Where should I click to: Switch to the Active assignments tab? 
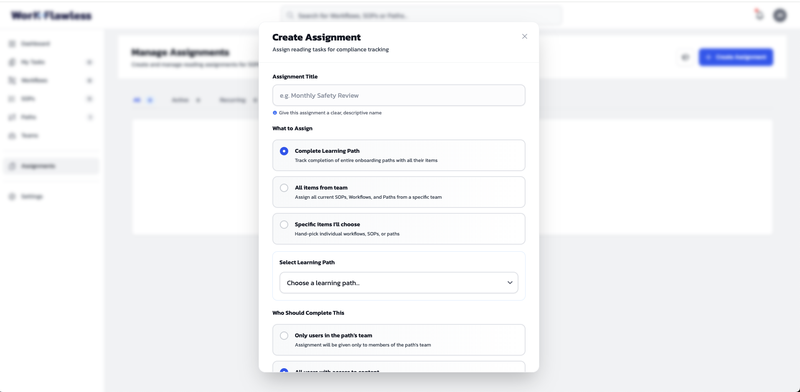(x=186, y=101)
